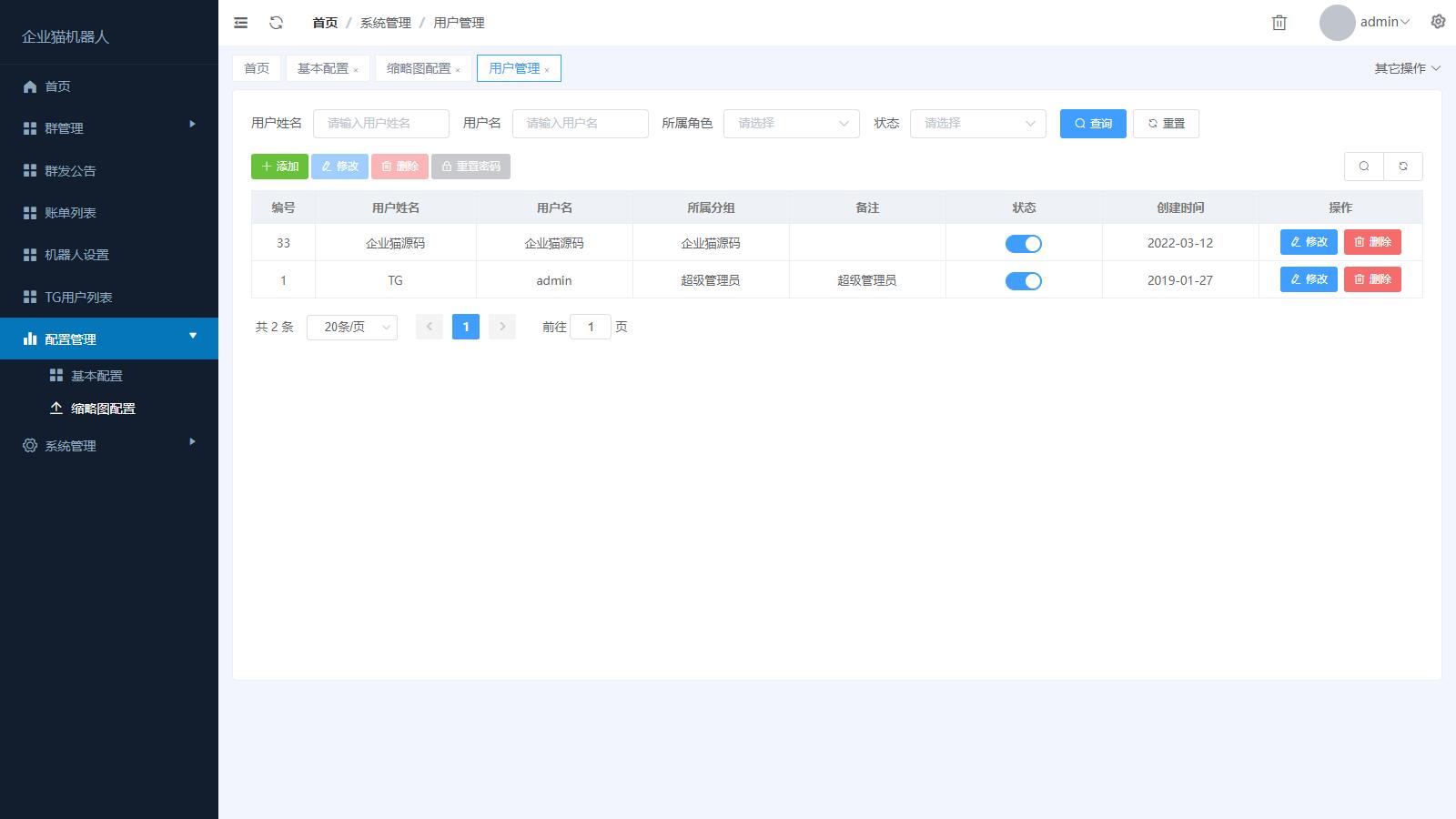The width and height of the screenshot is (1456, 819).
Task: Click the search icon above the table
Action: [x=1363, y=167]
